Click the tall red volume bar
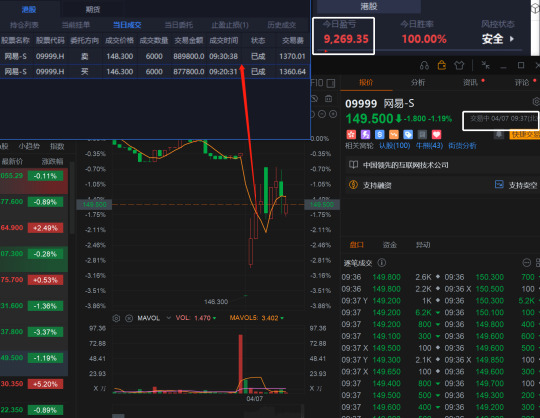The height and width of the screenshot is (418, 540). tap(241, 364)
